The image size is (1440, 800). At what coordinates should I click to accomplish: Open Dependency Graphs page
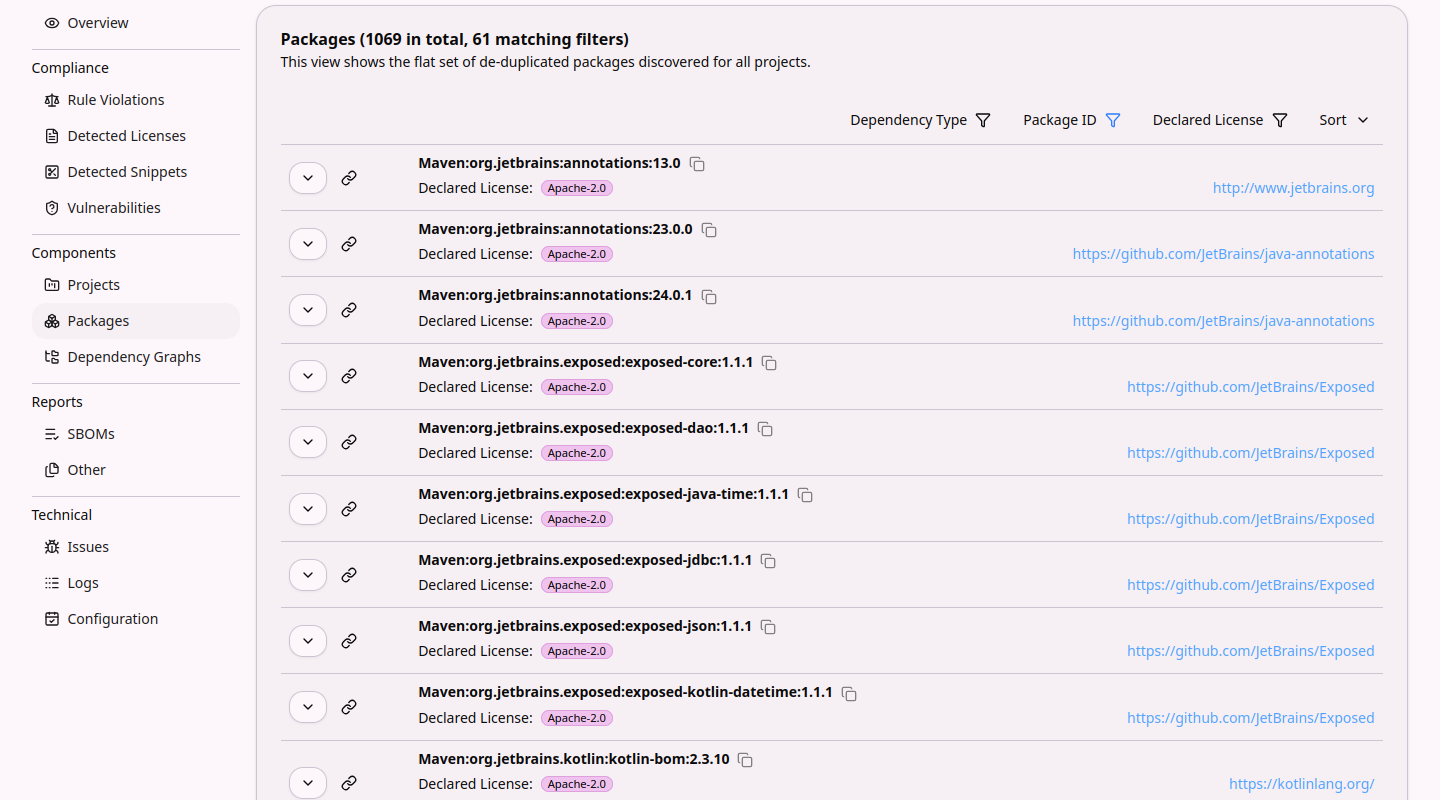click(x=136, y=357)
